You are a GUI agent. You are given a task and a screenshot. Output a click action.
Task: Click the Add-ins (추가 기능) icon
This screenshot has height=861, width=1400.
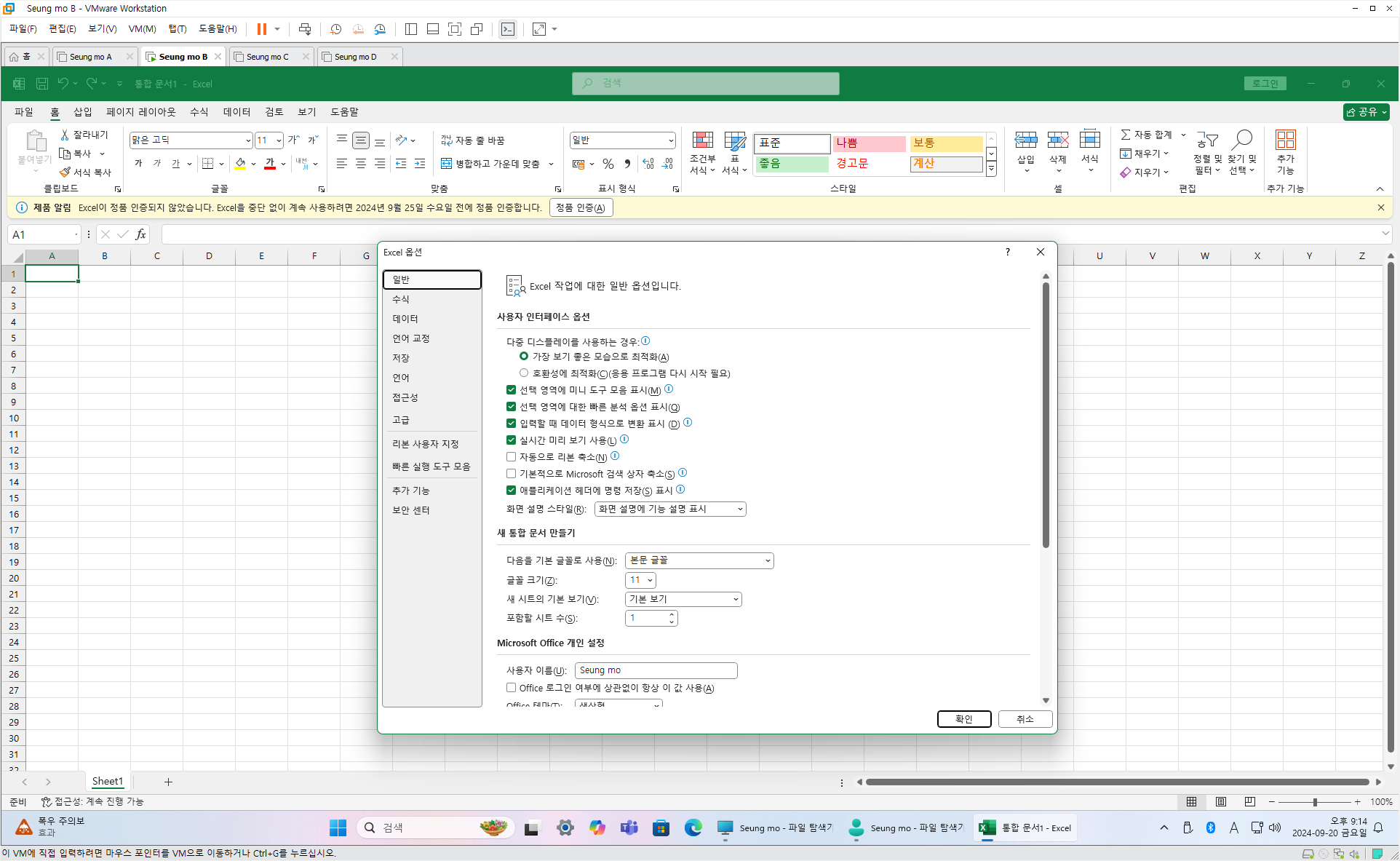point(1285,140)
